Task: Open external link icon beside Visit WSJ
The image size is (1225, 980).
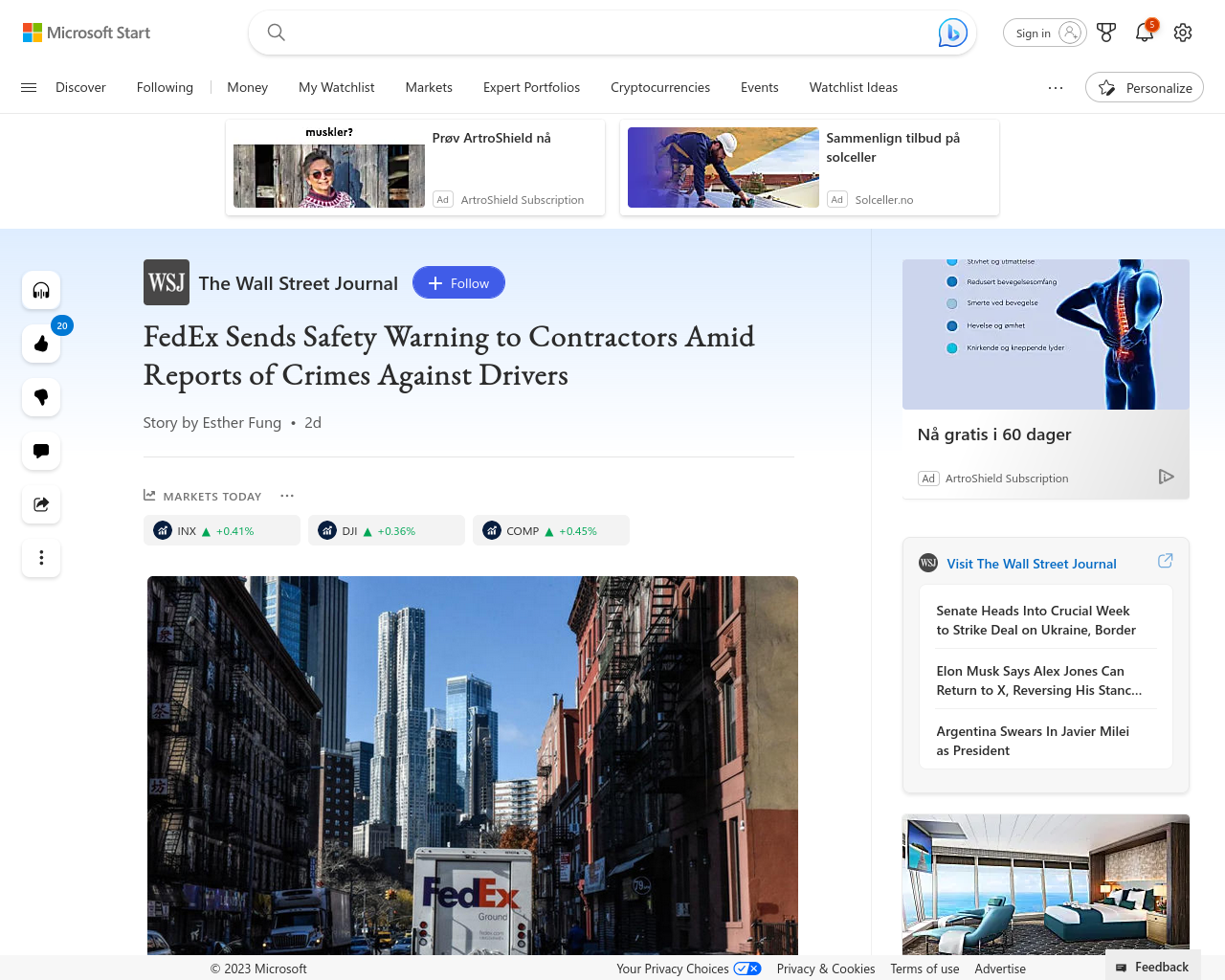Action: click(1165, 561)
